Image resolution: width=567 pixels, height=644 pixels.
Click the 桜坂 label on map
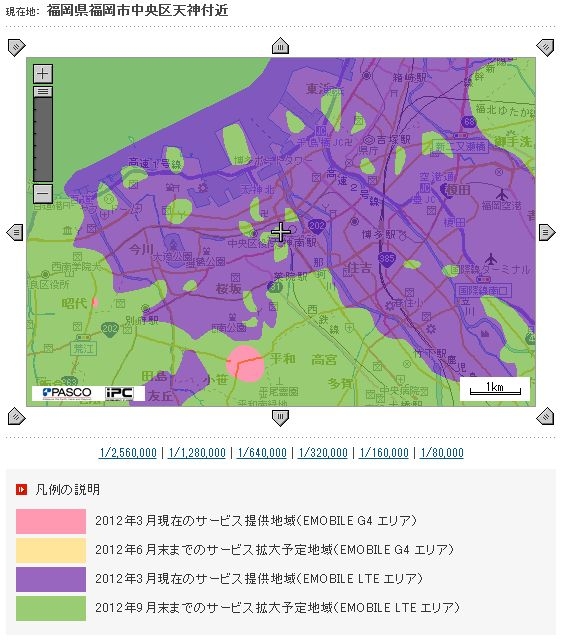229,289
